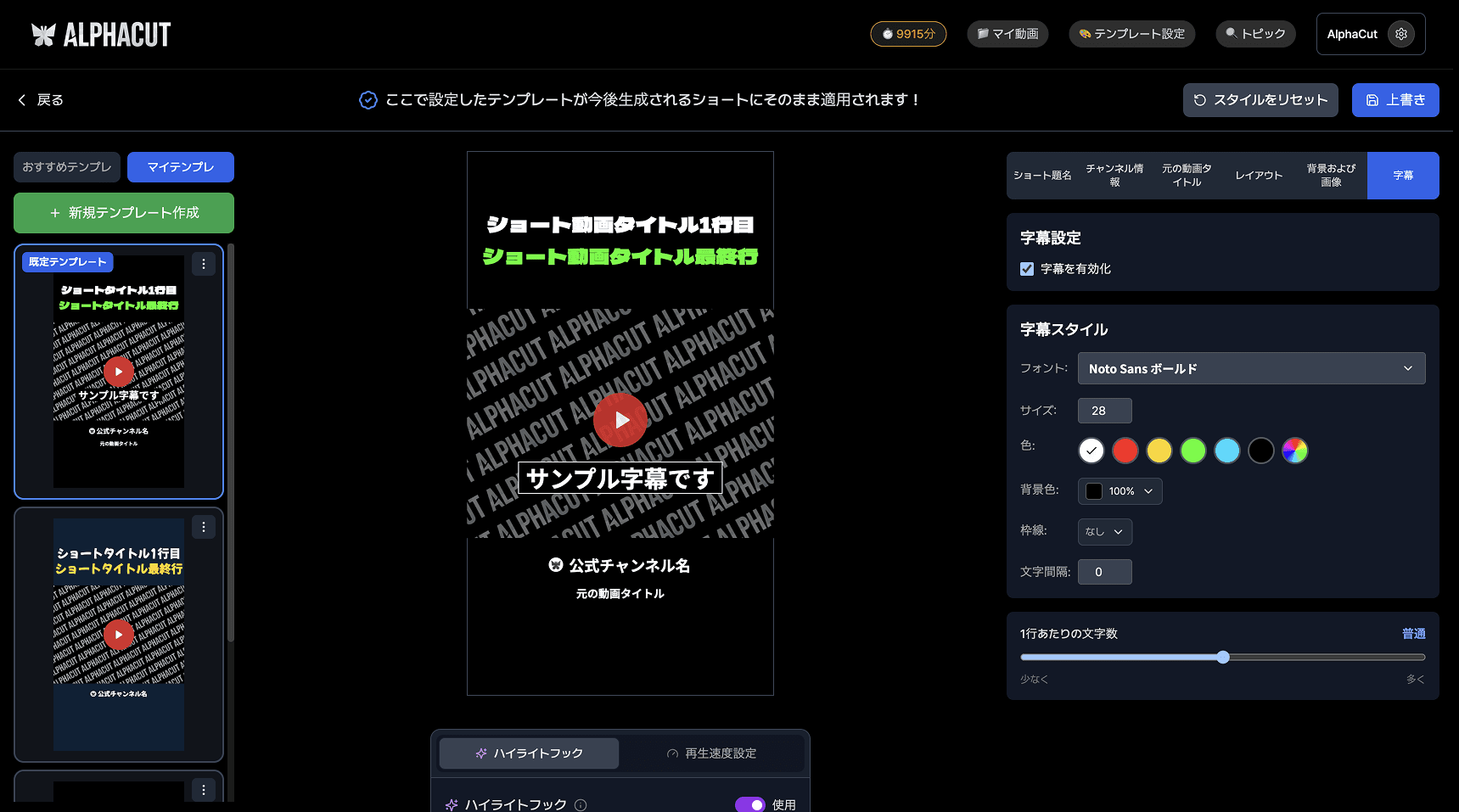Open テンプレート設定 from the top bar

[1131, 34]
